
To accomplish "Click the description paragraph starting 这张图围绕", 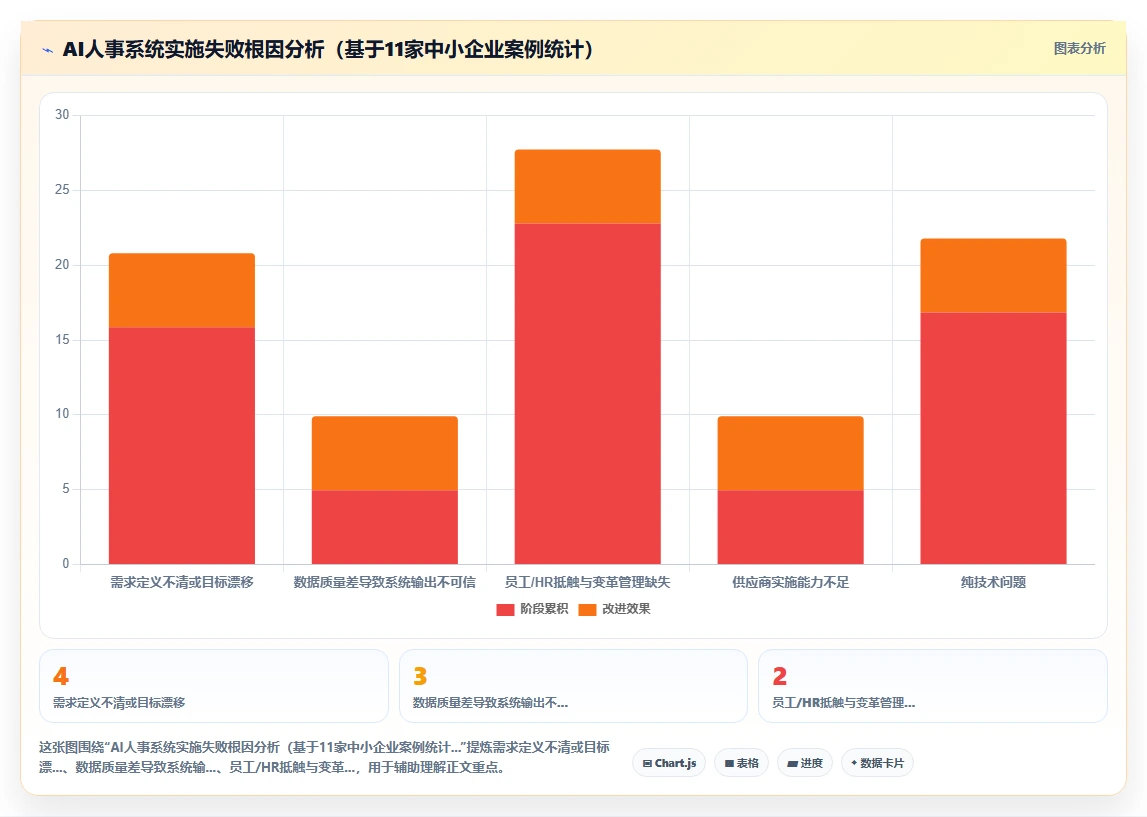I will point(324,757).
